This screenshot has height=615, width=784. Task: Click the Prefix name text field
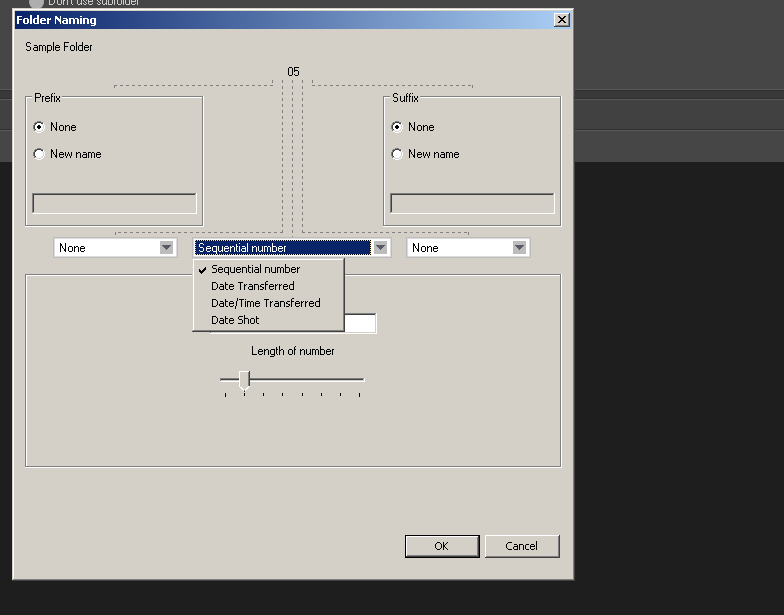point(114,204)
